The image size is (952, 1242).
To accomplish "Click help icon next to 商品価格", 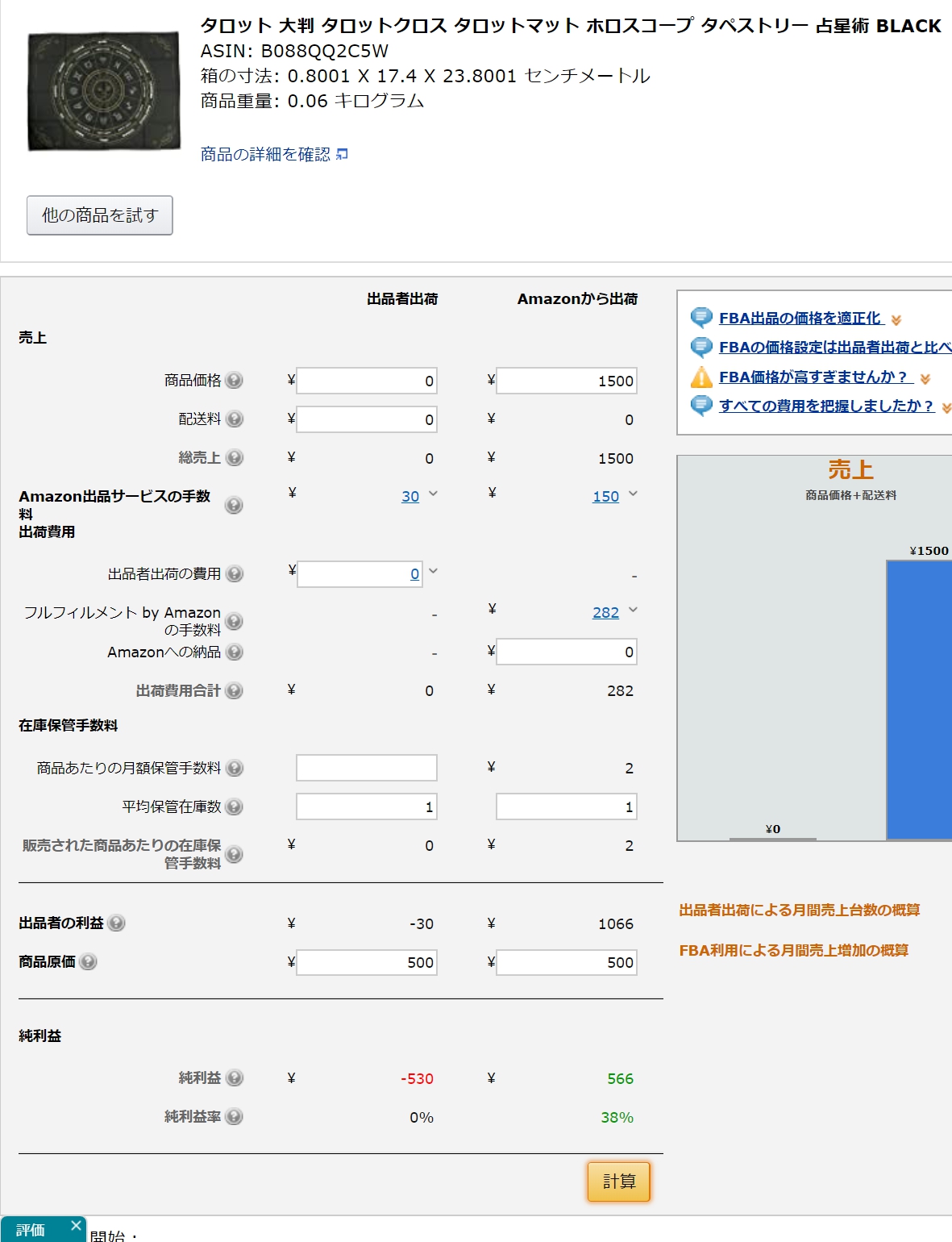I will click(235, 380).
